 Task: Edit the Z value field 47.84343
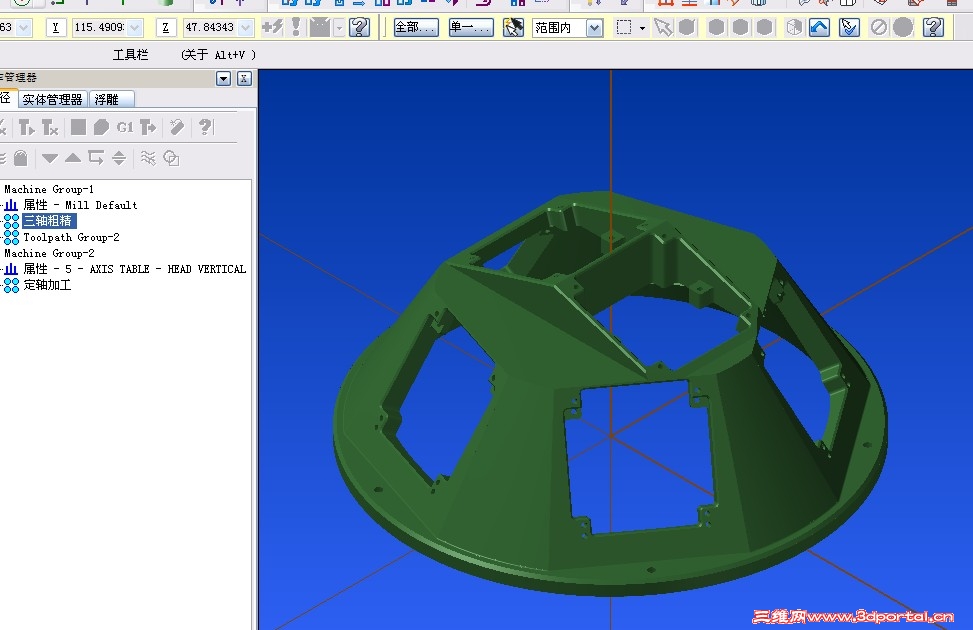click(210, 27)
